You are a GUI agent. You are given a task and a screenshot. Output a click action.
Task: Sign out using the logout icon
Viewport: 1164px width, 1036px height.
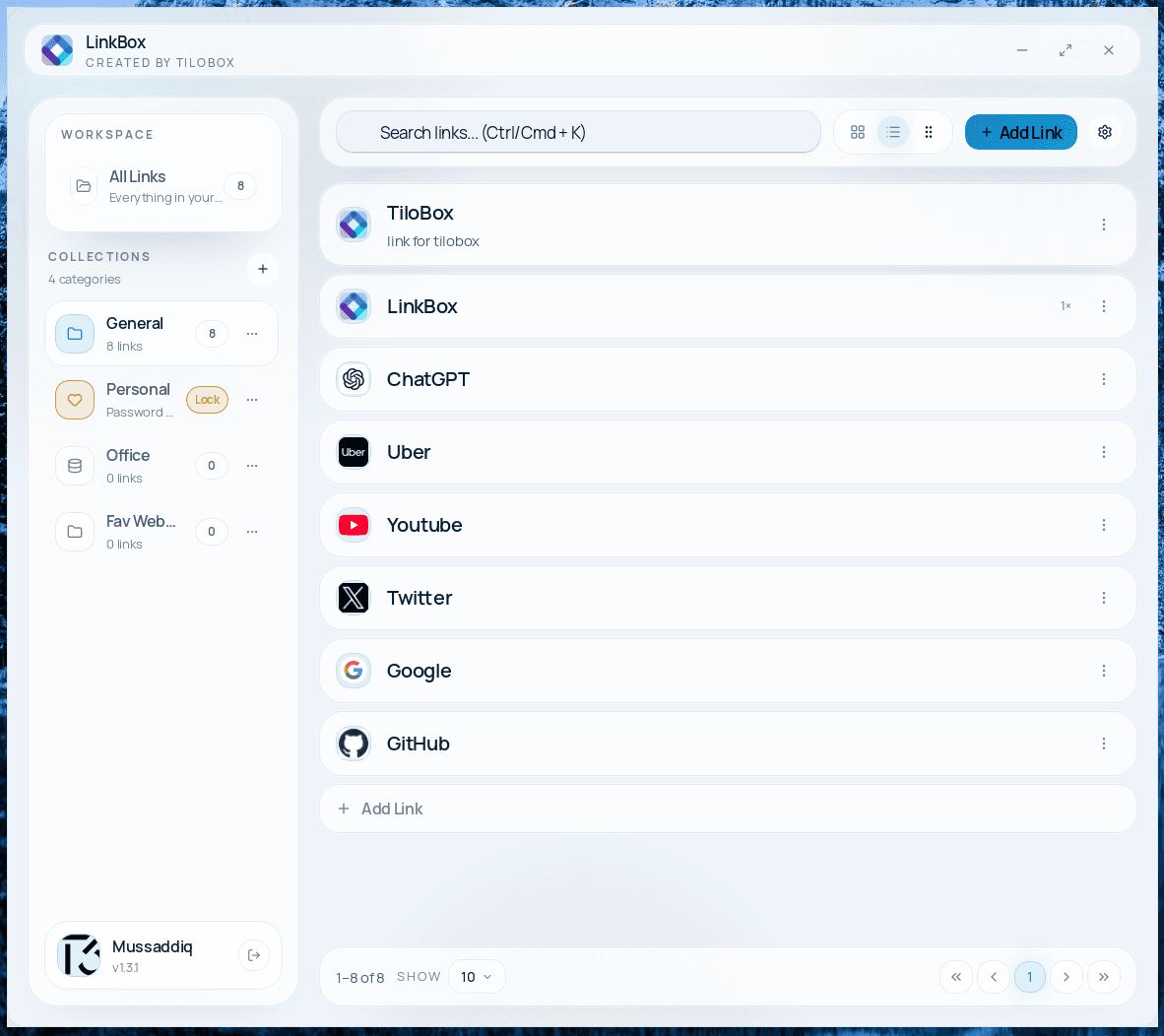[254, 955]
